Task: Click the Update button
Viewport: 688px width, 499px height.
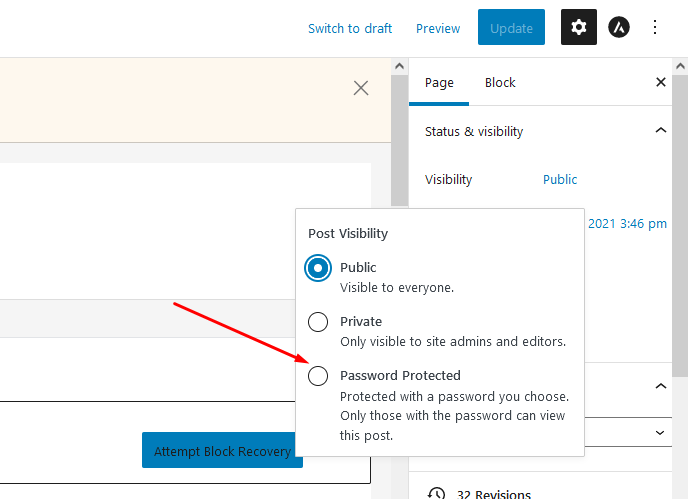Action: (511, 27)
